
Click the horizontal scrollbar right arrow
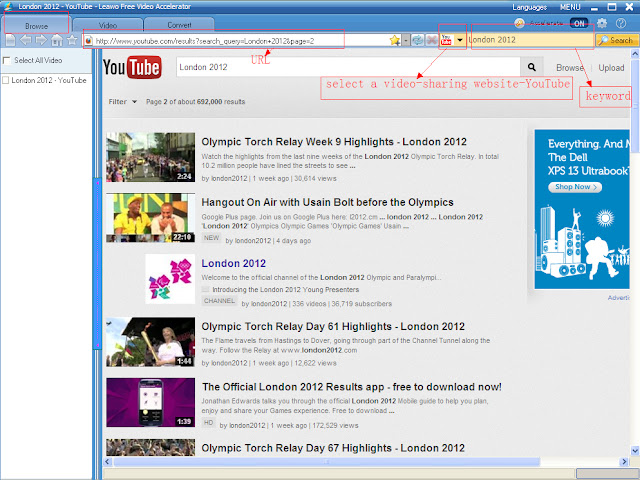click(x=624, y=462)
